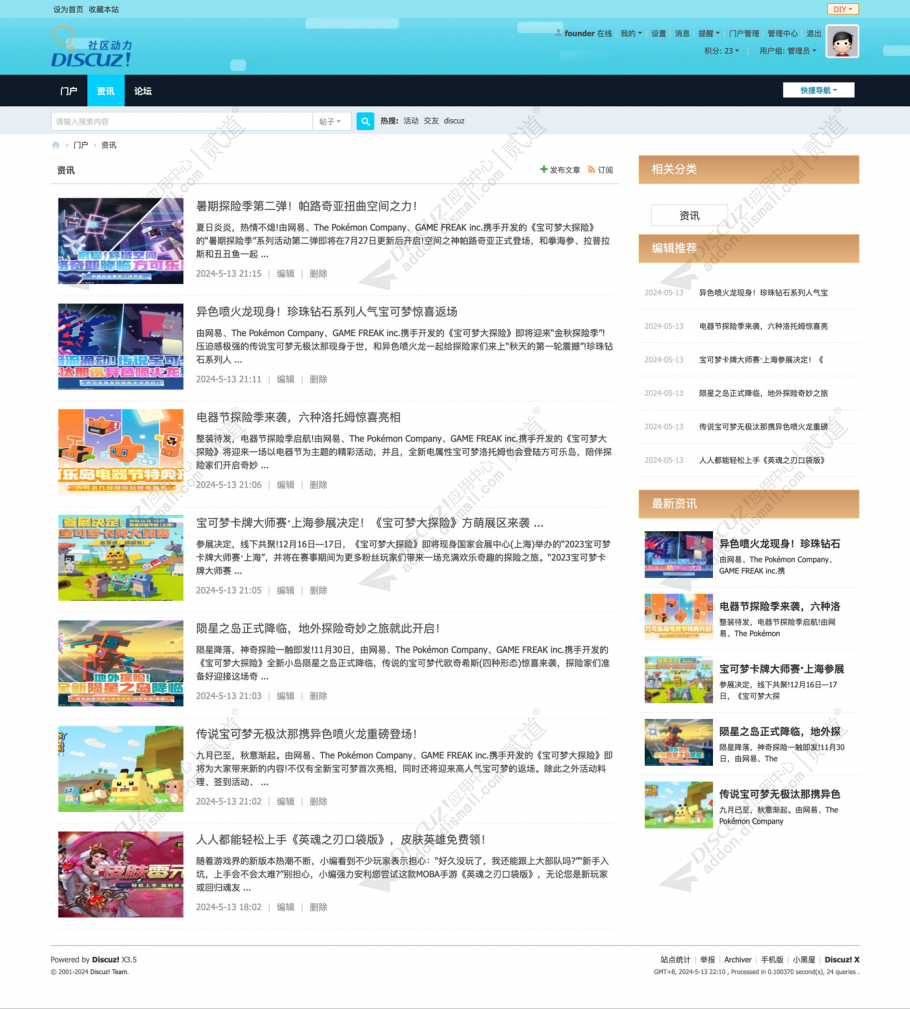The width and height of the screenshot is (910, 1009).
Task: Switch to the 资讯 nav tab
Action: tap(106, 91)
